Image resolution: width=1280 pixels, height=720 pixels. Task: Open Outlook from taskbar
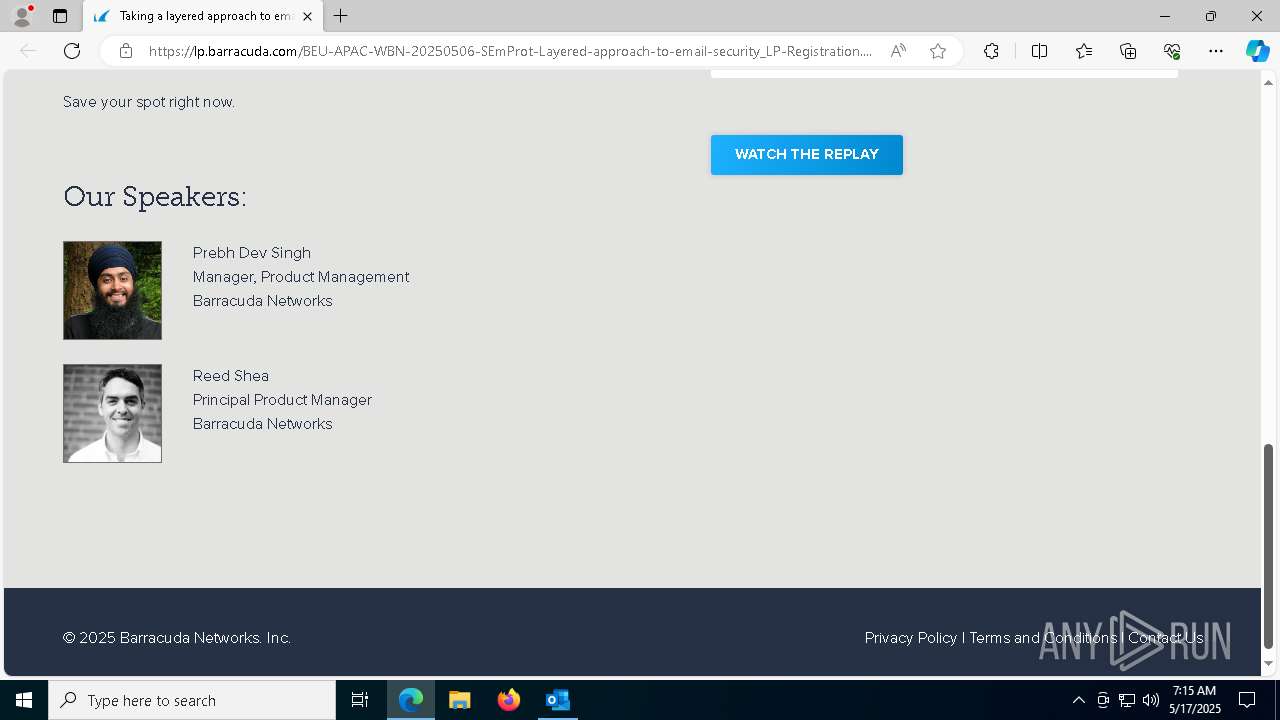tap(558, 700)
